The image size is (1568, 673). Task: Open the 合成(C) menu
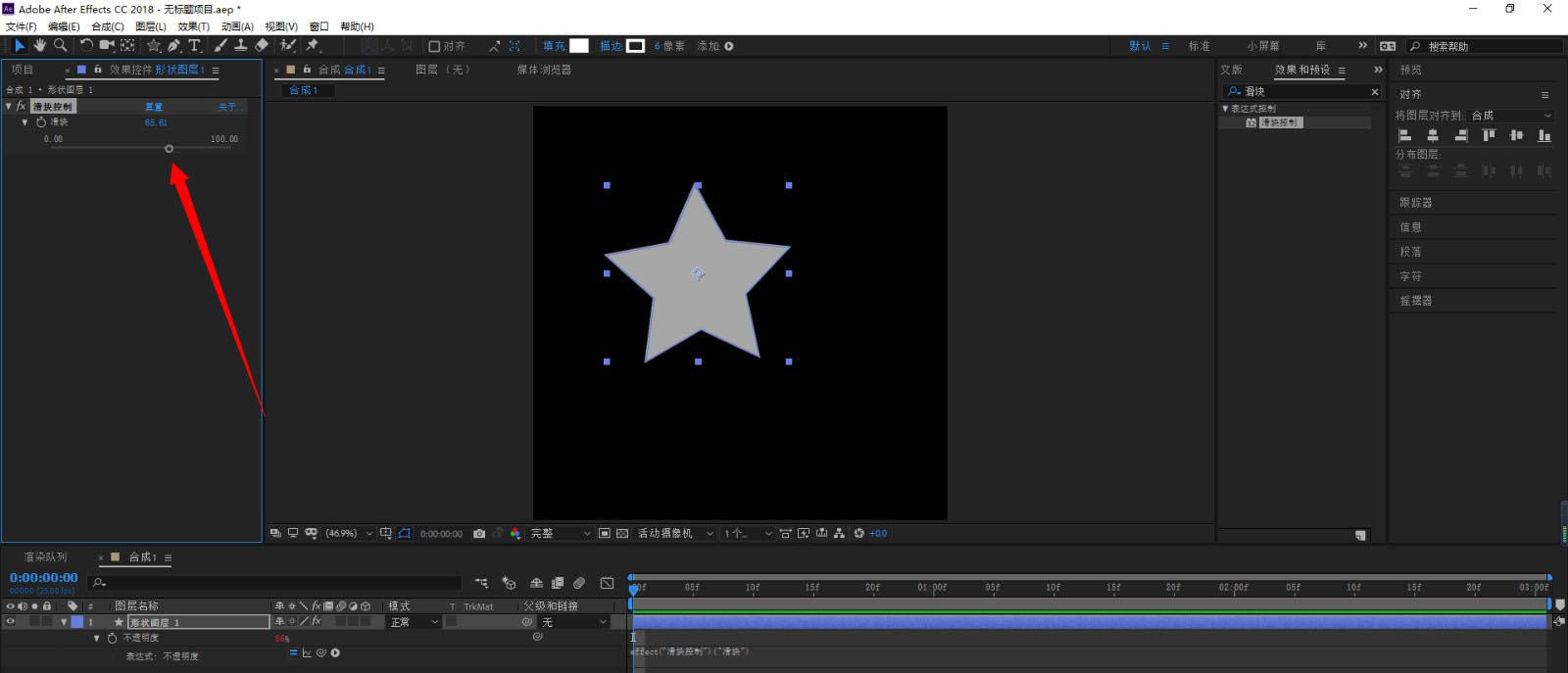click(107, 26)
